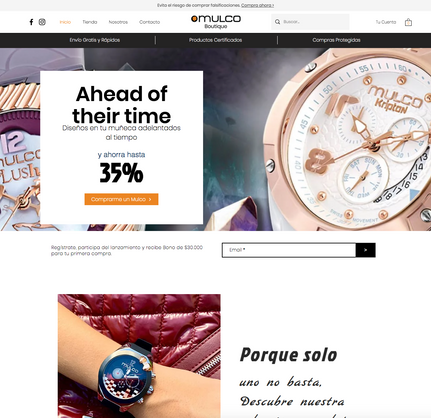Submit email with the arrow button
431x418 pixels.
pyautogui.click(x=366, y=250)
